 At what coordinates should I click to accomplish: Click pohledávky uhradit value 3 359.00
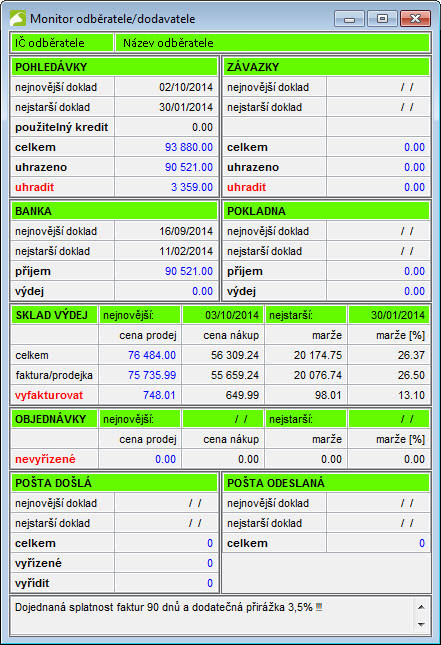(x=192, y=187)
